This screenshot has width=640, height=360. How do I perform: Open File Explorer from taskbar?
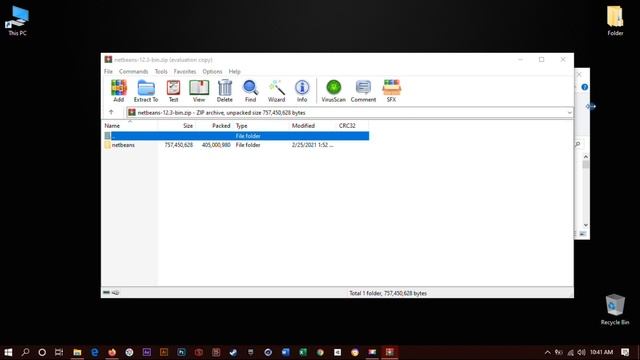tap(77, 352)
